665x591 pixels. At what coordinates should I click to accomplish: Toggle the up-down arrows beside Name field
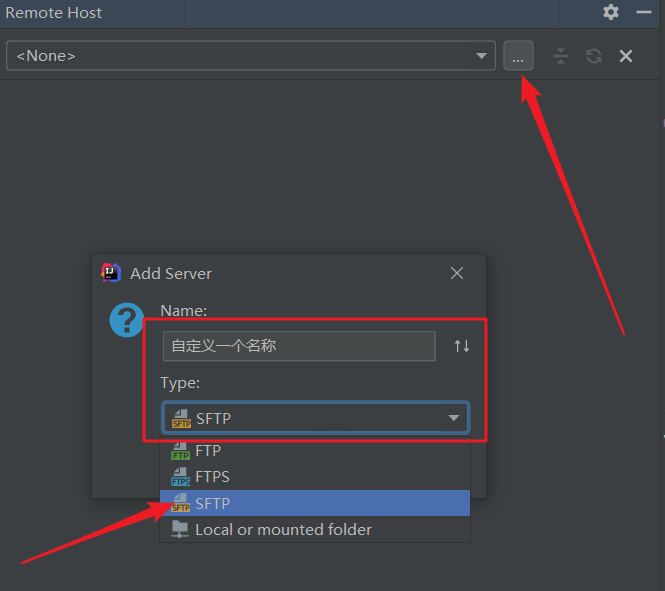461,346
